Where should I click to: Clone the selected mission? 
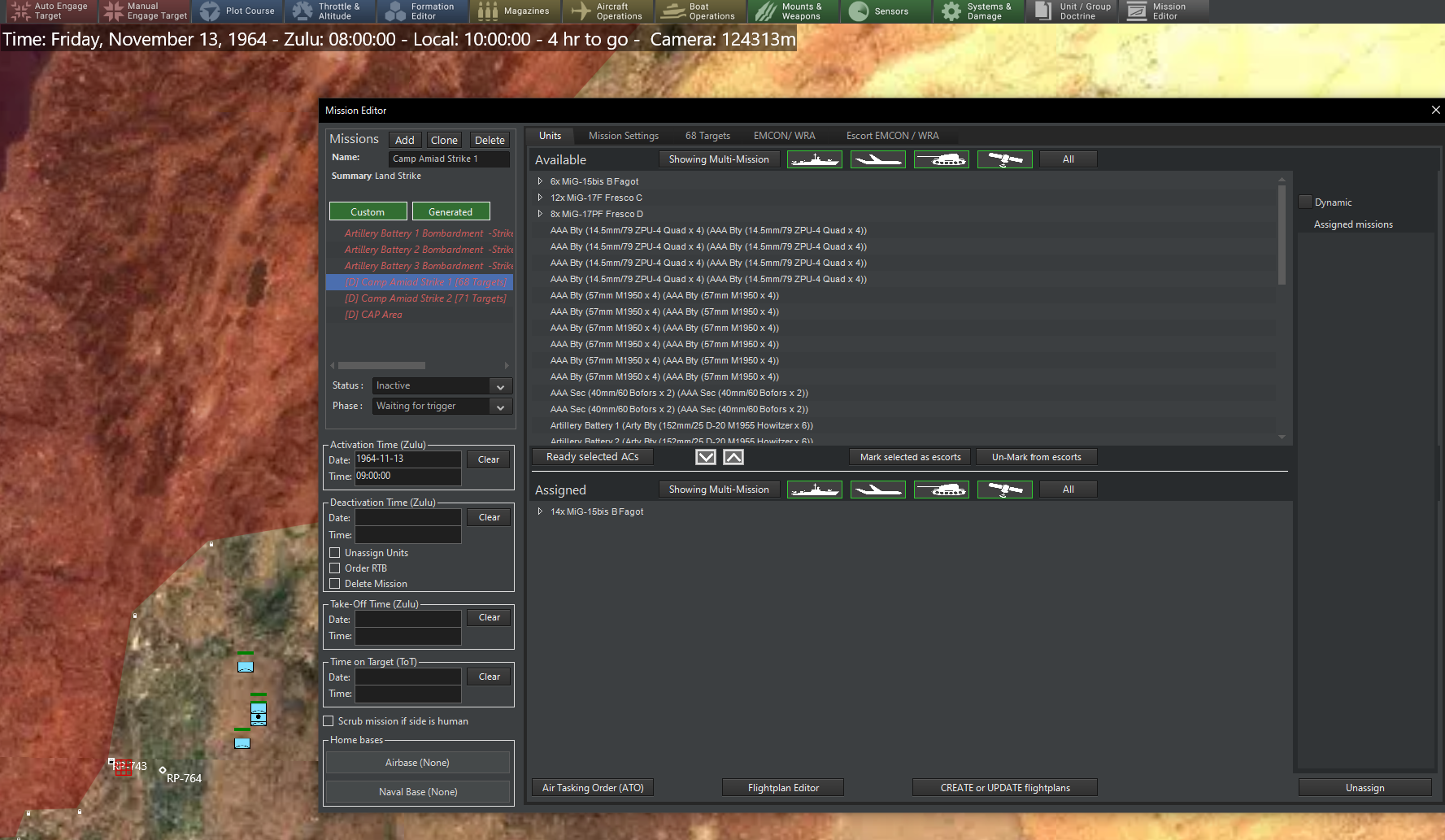click(x=444, y=140)
